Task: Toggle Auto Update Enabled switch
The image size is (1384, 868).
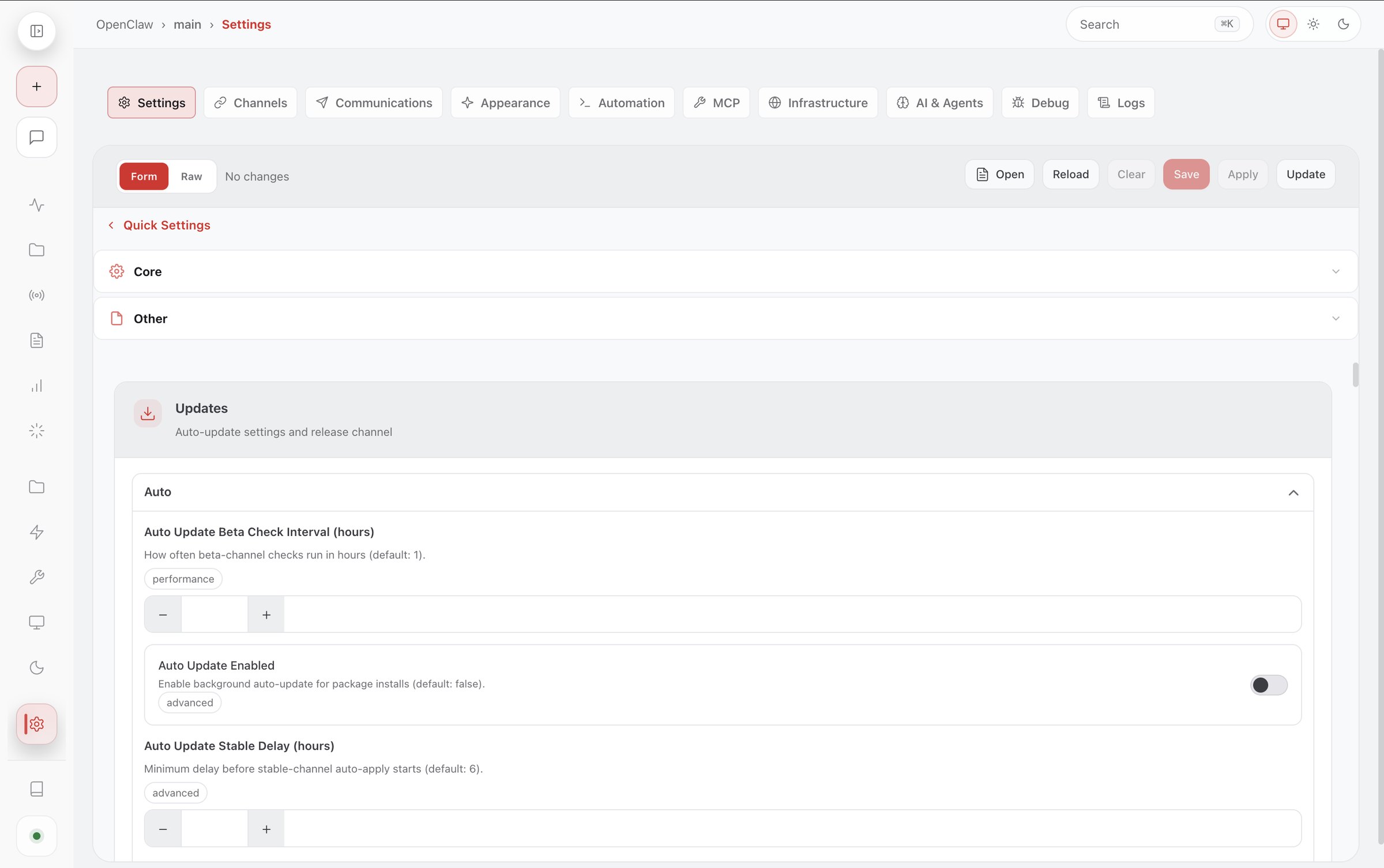Action: tap(1269, 685)
